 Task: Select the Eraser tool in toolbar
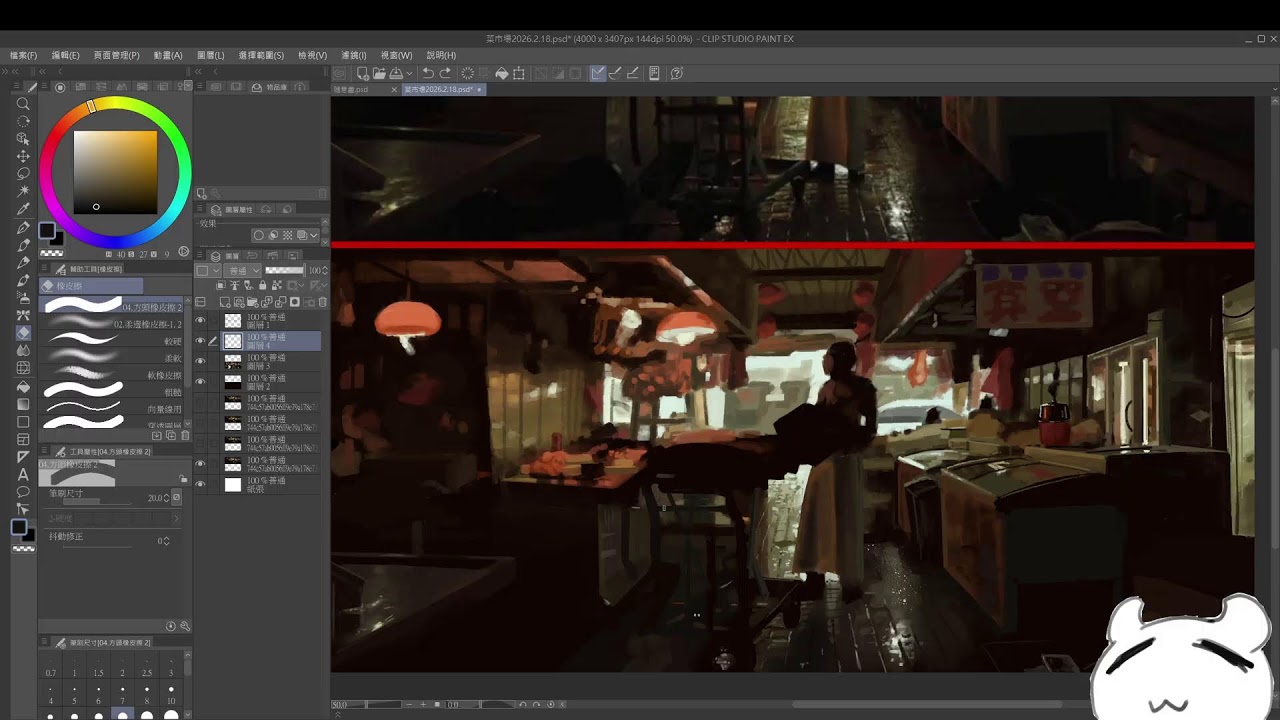tap(23, 333)
